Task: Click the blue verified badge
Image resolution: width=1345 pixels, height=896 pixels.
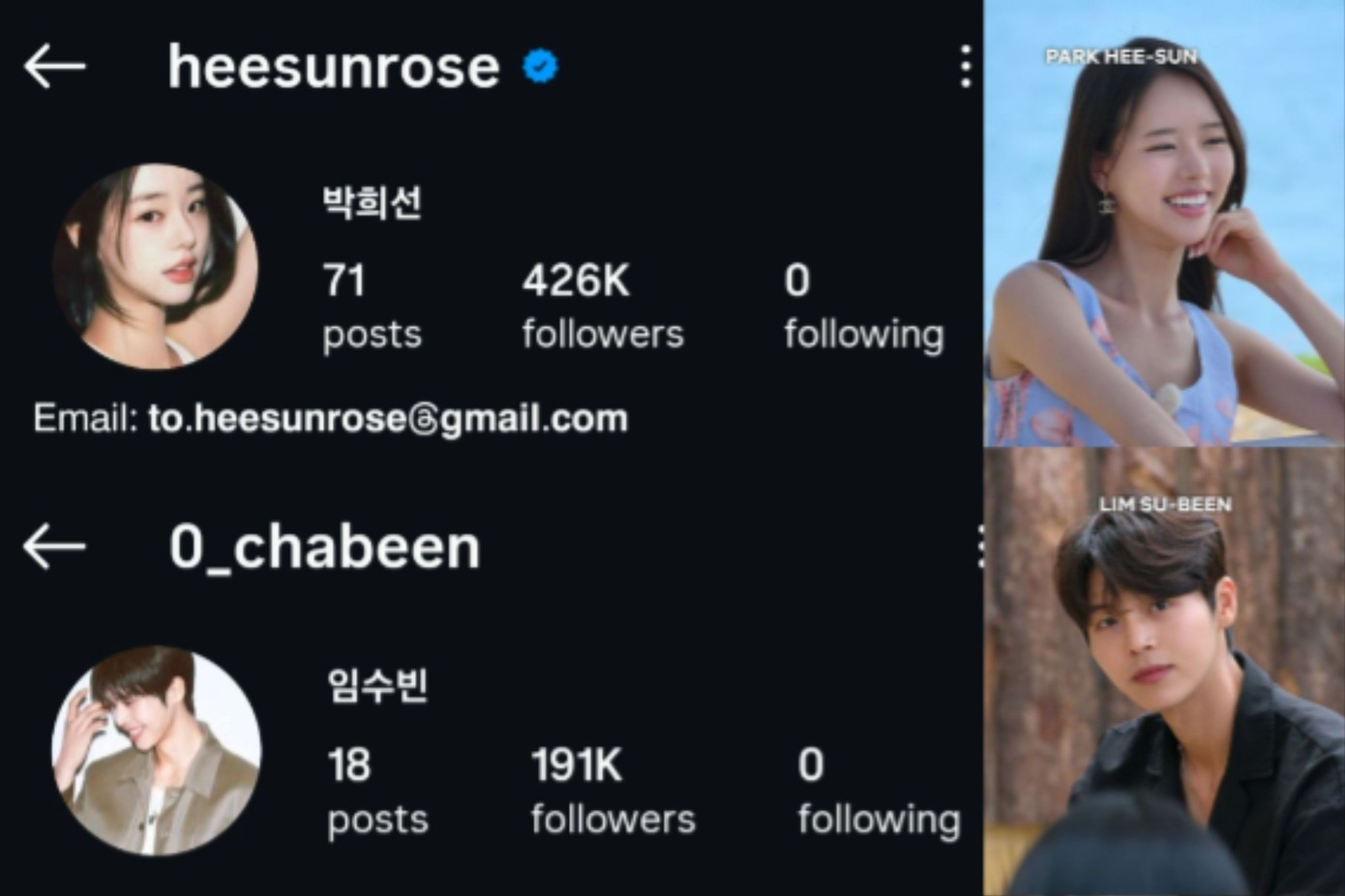Action: (x=540, y=66)
